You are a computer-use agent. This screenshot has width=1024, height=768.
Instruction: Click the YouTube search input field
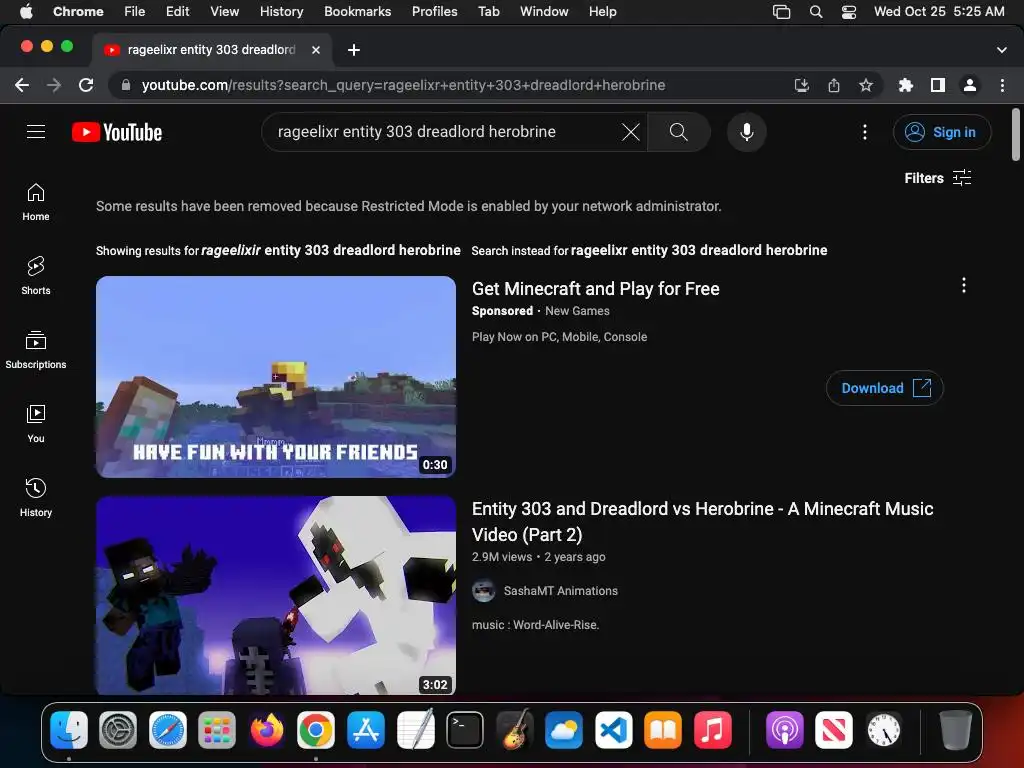click(x=444, y=132)
